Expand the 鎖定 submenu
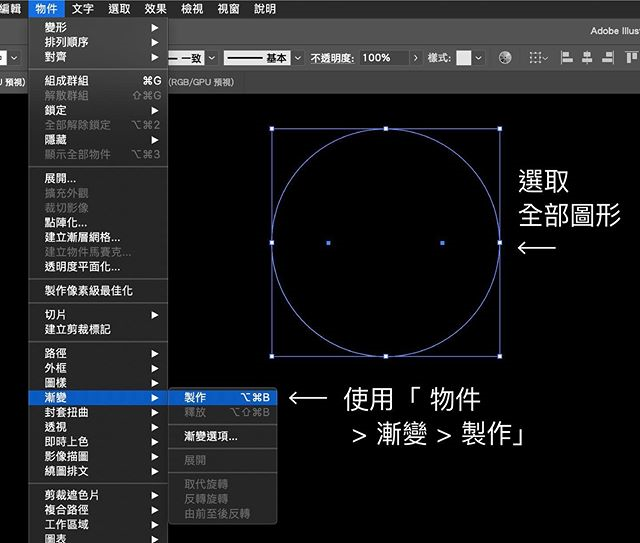Screen dimensions: 640x543 [x=98, y=110]
